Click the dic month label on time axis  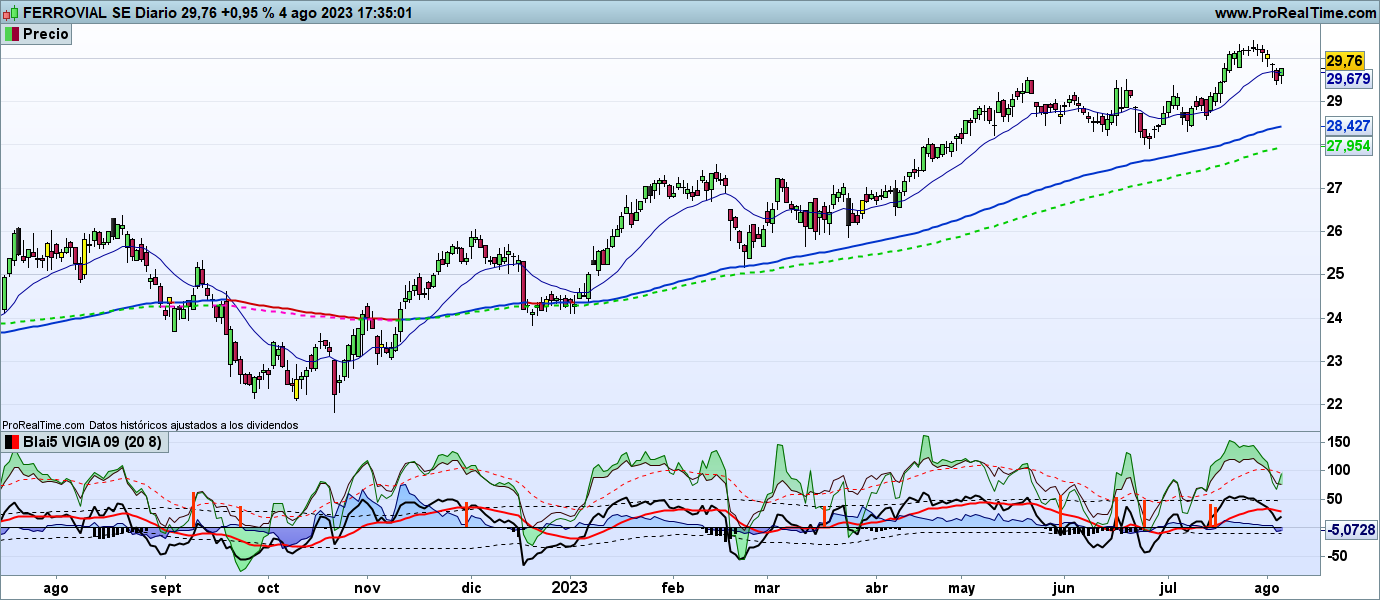pyautogui.click(x=473, y=588)
